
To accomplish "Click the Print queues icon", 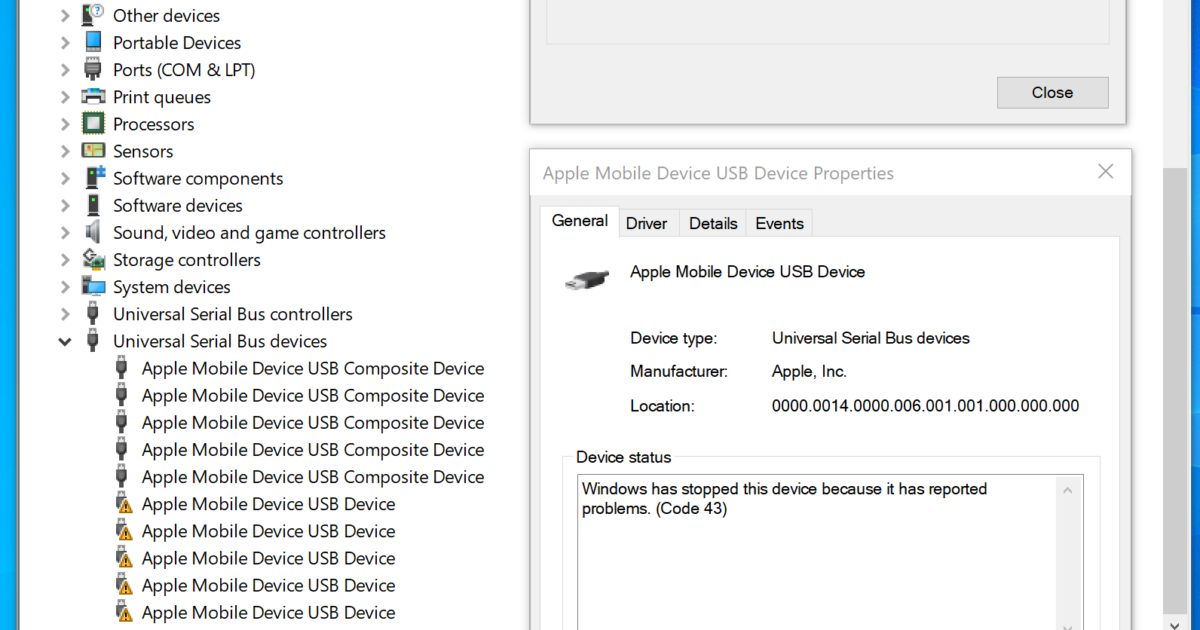I will (x=92, y=96).
